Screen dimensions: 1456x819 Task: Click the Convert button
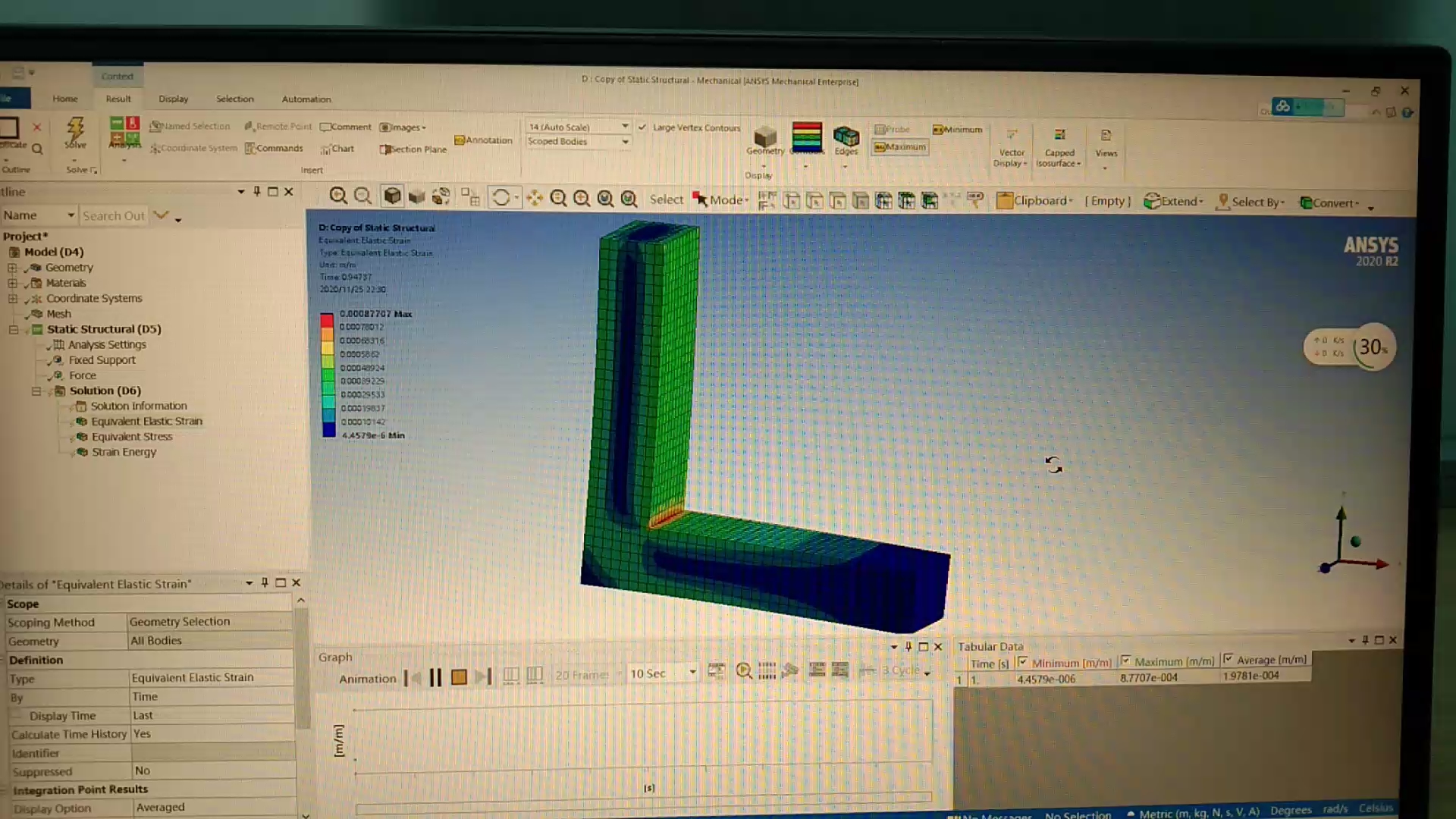point(1329,202)
